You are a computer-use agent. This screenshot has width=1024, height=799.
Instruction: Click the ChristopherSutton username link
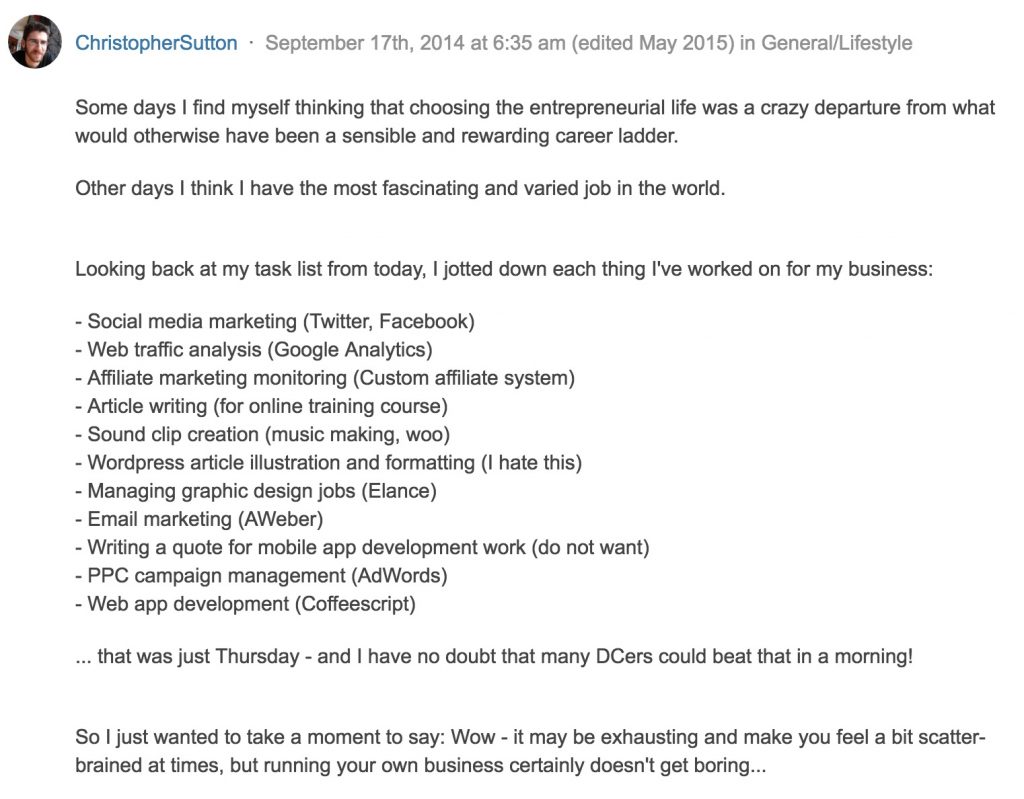(156, 43)
